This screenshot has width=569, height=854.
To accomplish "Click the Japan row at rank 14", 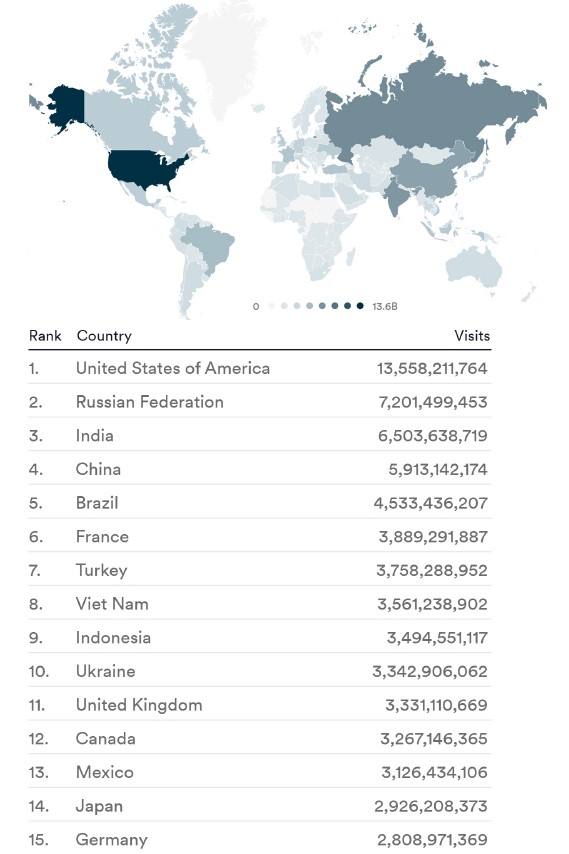I will [260, 806].
